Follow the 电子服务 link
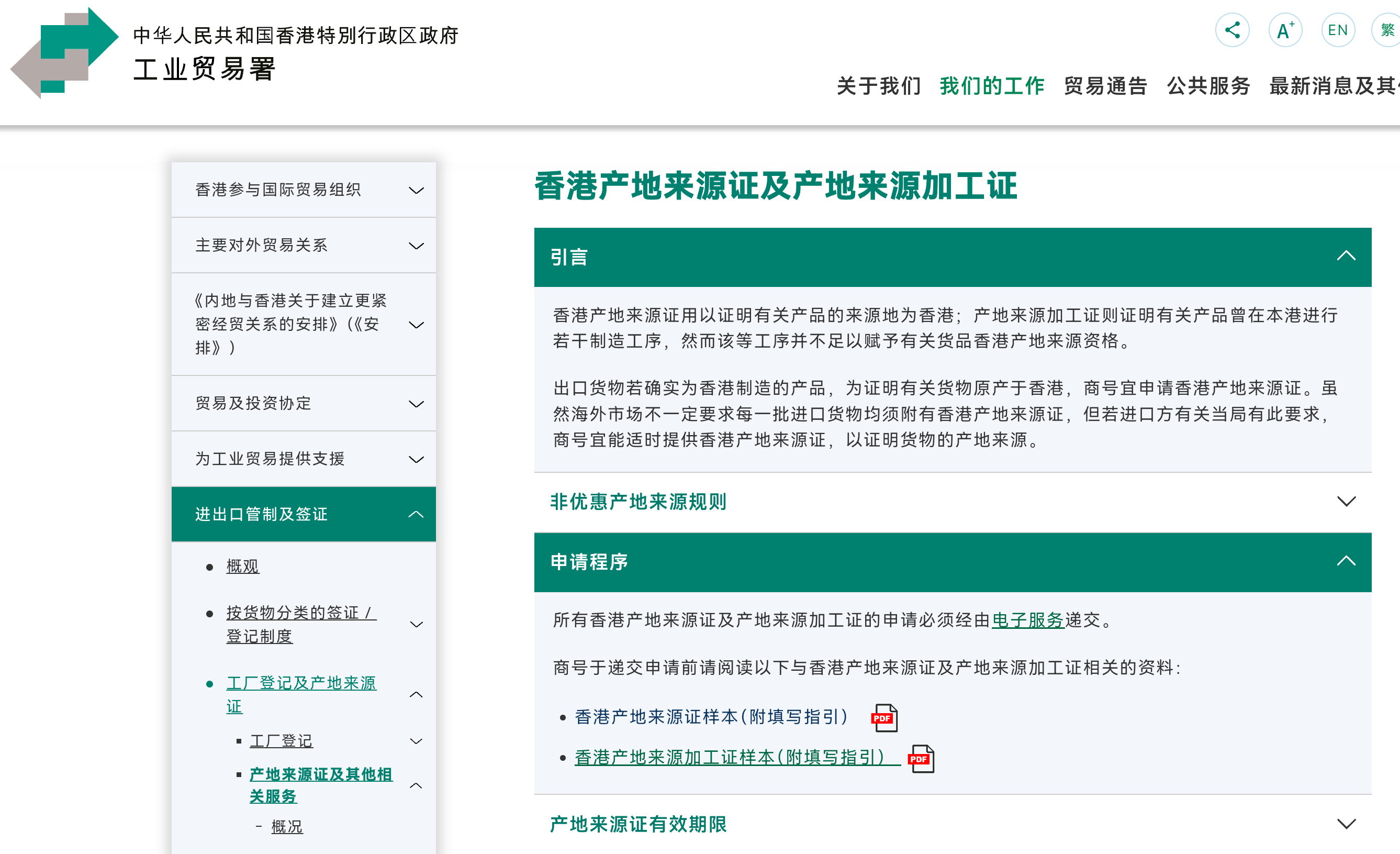This screenshot has width=1400, height=854. tap(1027, 620)
